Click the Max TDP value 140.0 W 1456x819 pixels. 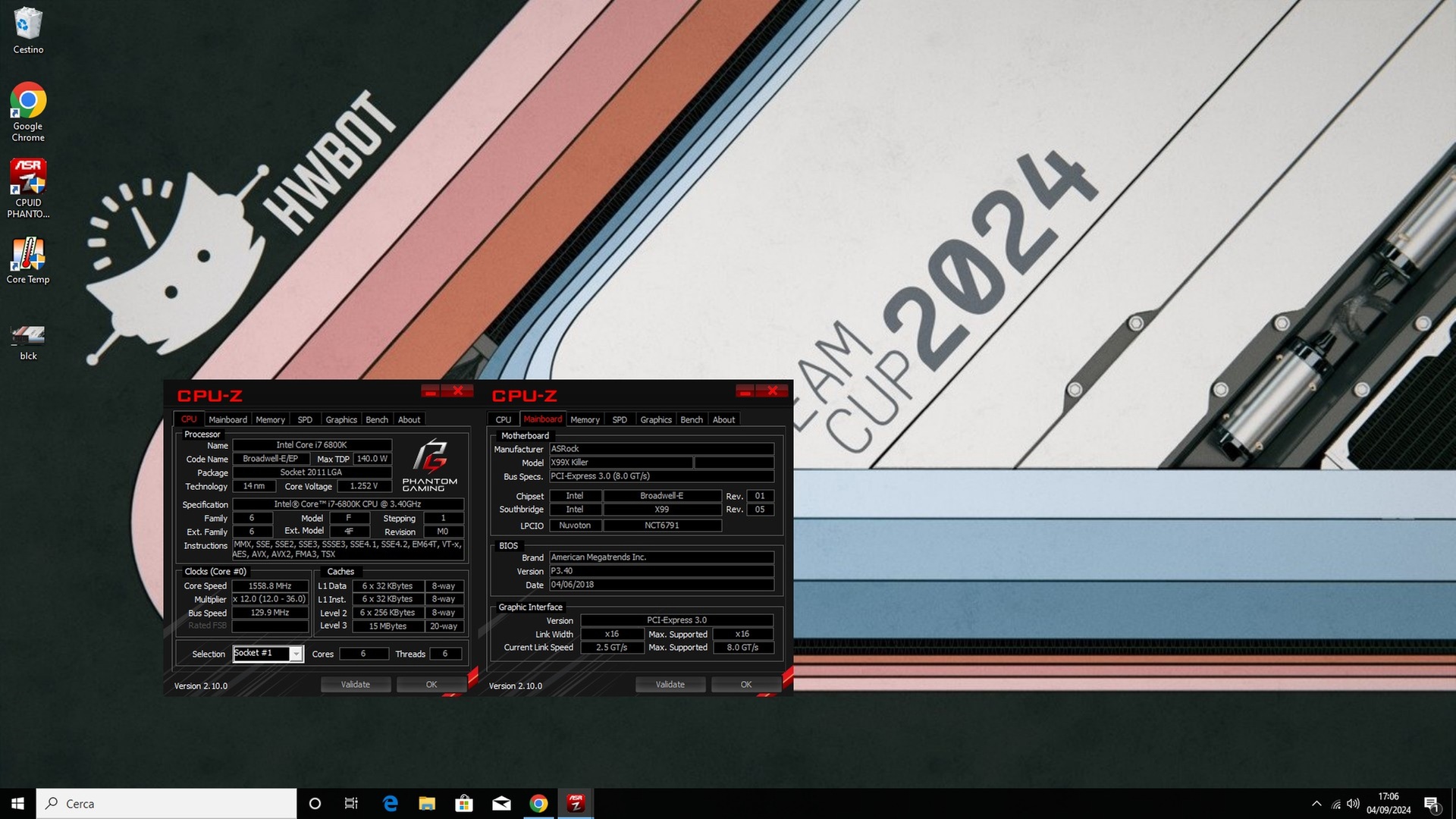[372, 459]
